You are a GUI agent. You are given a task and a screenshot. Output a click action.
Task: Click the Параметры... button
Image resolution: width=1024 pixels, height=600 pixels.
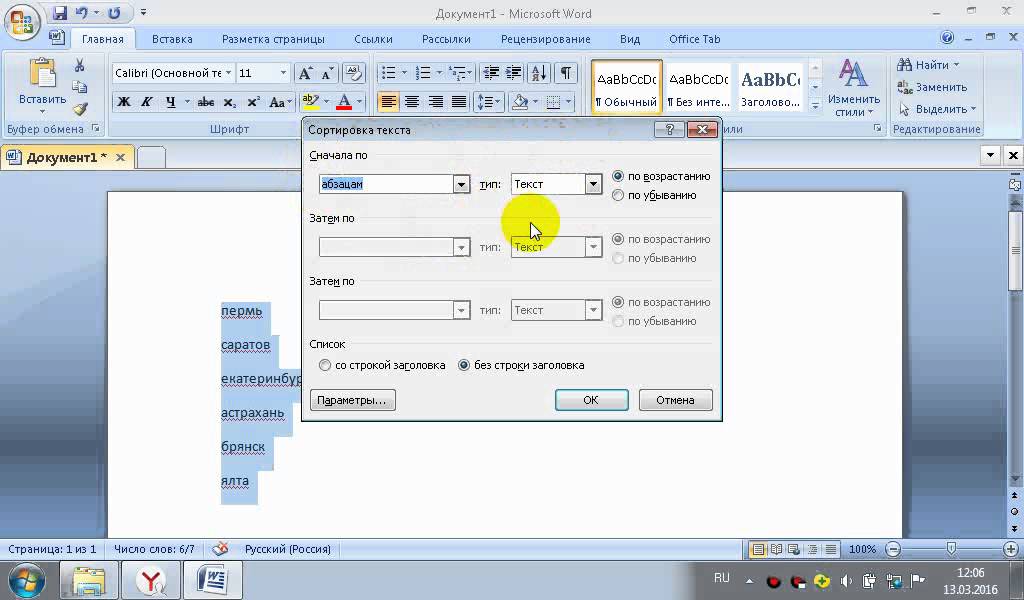click(x=353, y=400)
